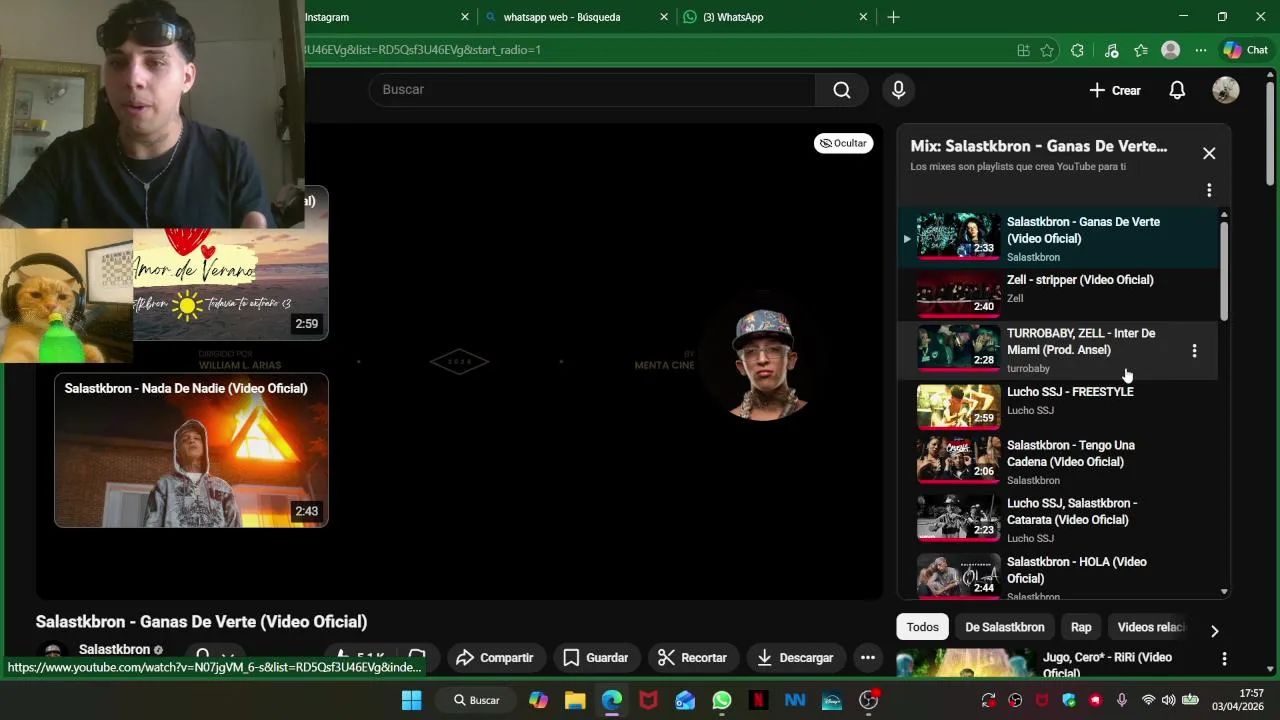
Task: Open the Edge profile icon
Action: [x=1170, y=50]
